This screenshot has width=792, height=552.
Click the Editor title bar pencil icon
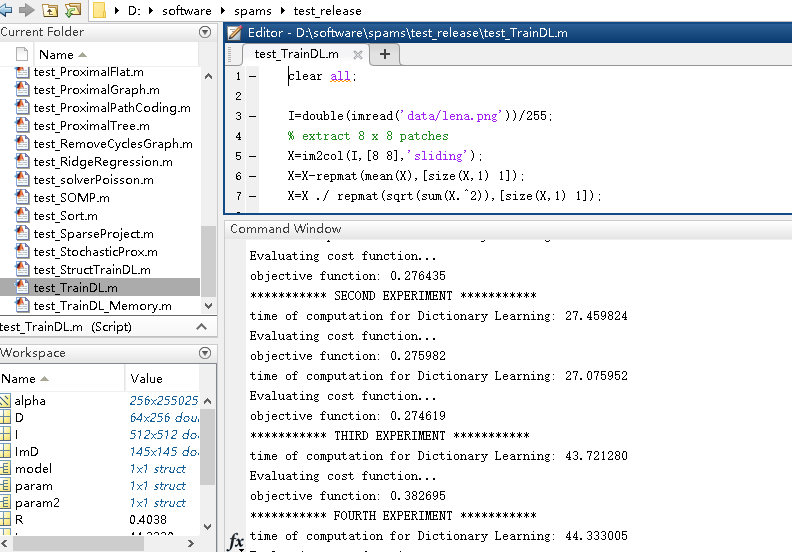click(x=234, y=33)
